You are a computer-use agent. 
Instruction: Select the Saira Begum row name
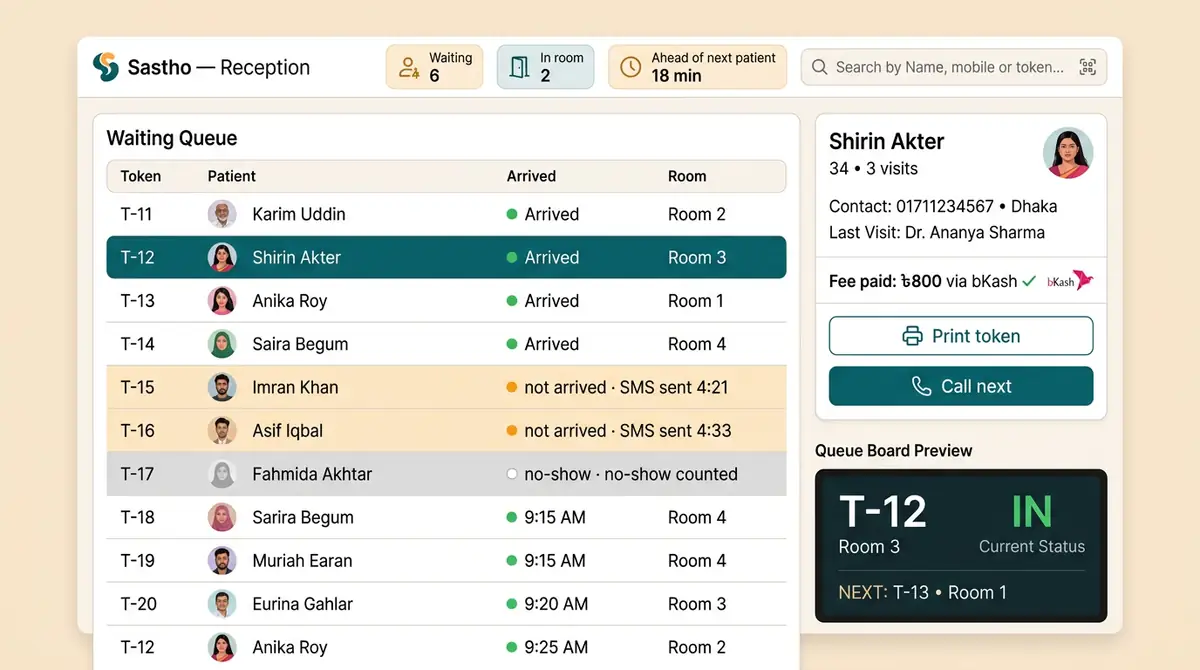[300, 344]
